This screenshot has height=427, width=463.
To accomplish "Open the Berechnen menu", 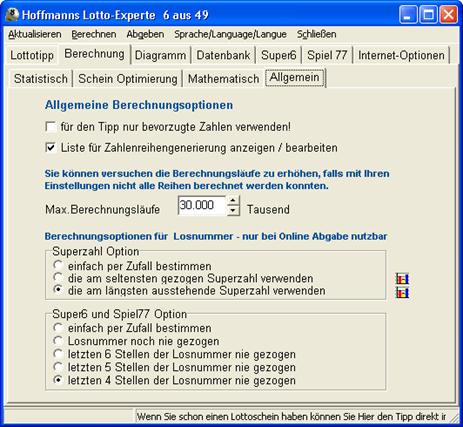I will pyautogui.click(x=94, y=34).
